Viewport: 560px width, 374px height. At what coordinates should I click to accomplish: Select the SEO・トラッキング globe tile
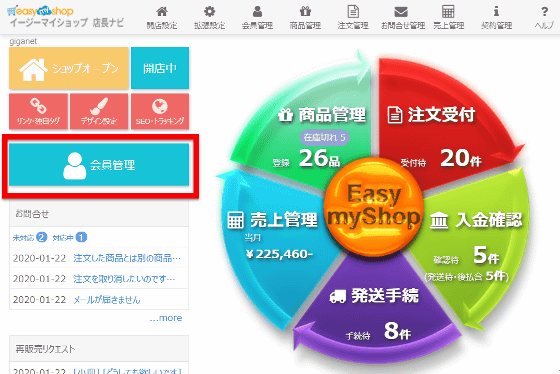(160, 111)
